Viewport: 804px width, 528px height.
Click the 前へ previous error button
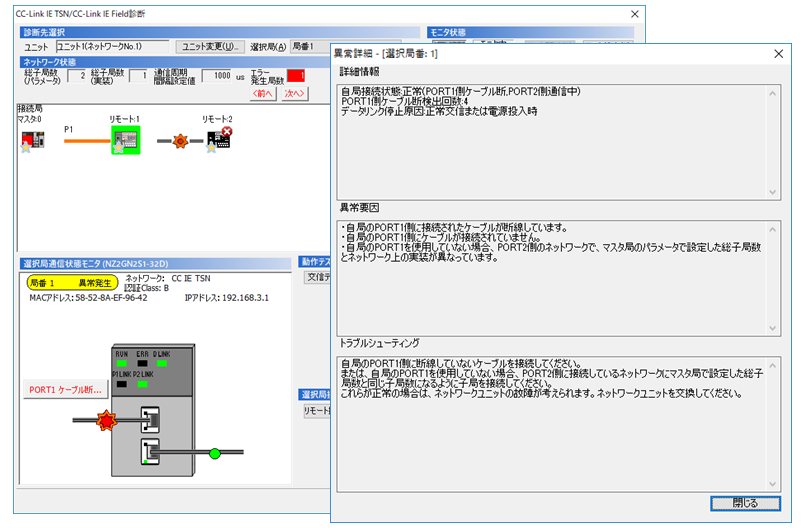coord(263,94)
